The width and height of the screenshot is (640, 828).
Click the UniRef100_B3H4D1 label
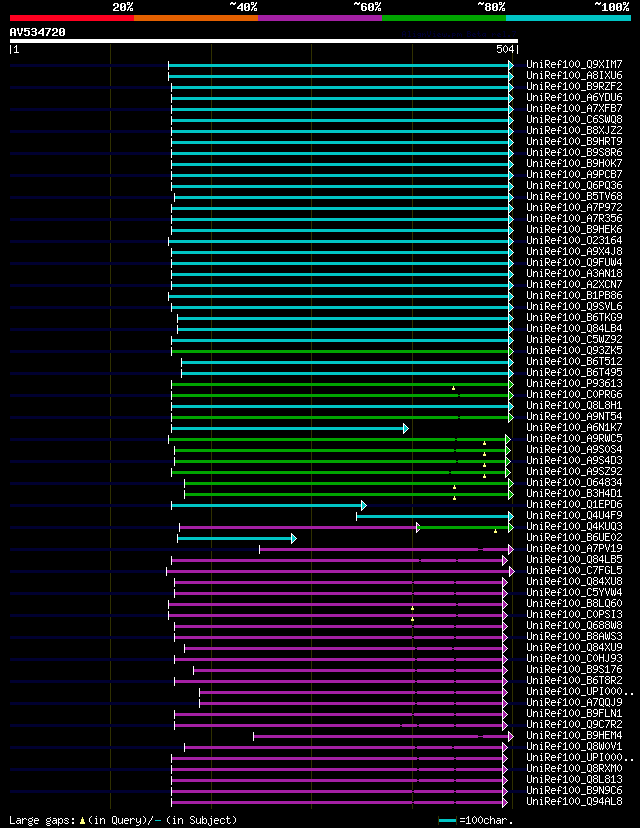click(574, 494)
